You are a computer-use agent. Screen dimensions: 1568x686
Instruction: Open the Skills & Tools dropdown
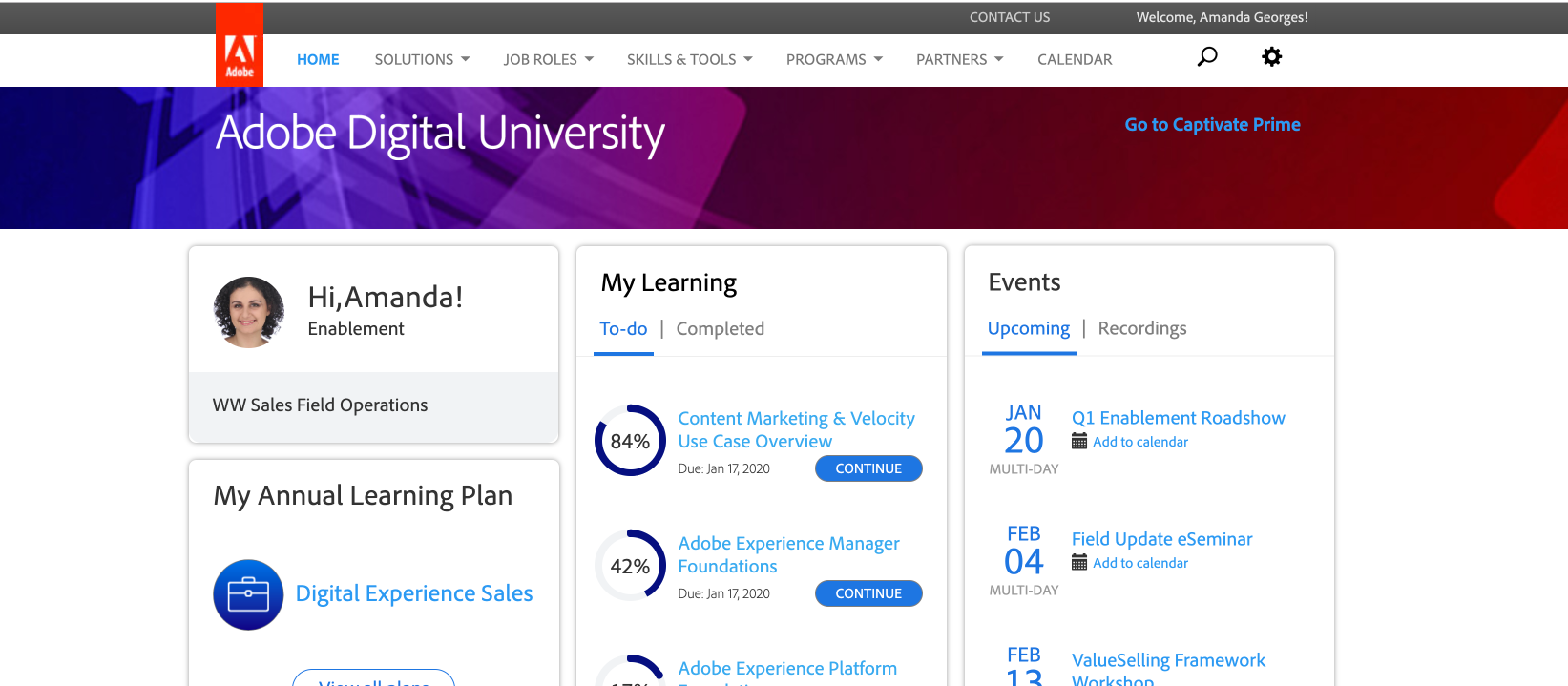(x=689, y=59)
